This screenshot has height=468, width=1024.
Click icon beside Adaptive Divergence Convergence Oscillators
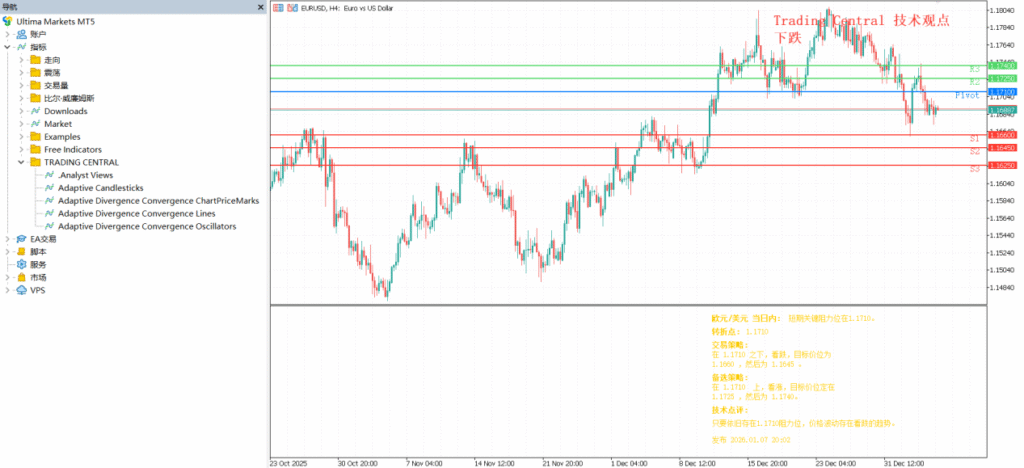click(x=50, y=226)
